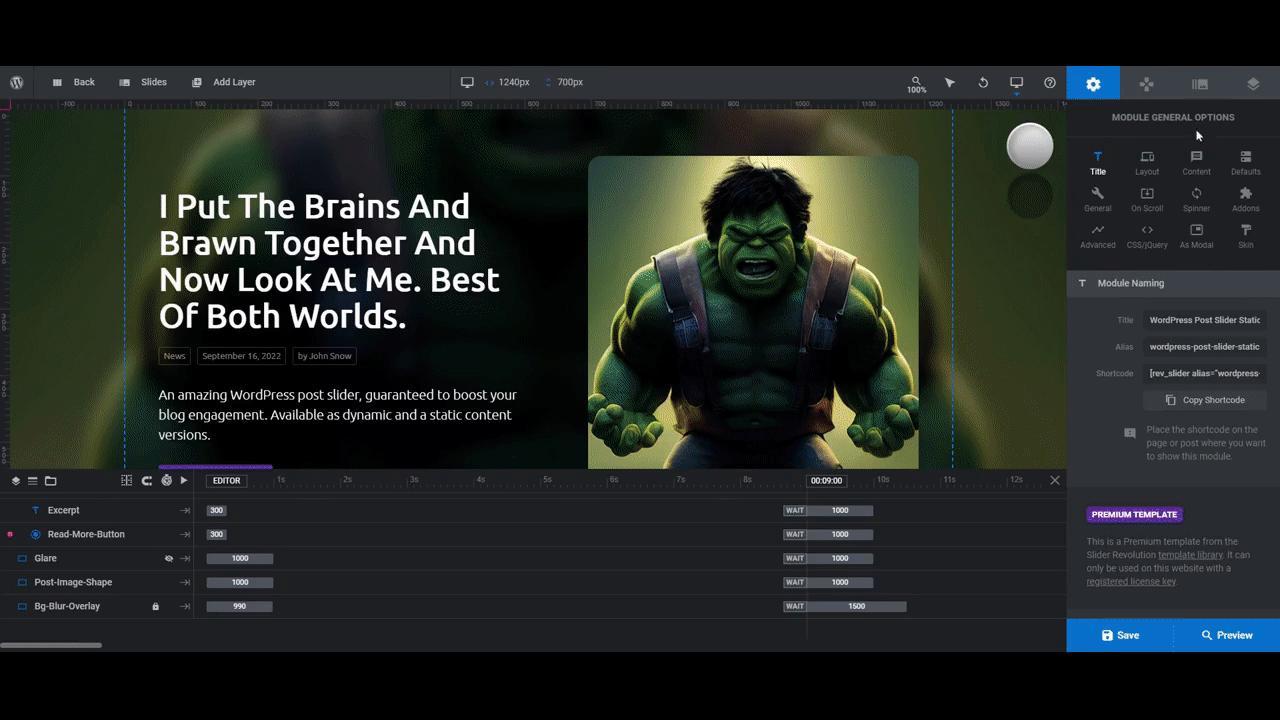Image resolution: width=1280 pixels, height=720 pixels.
Task: Open the help question mark icon
Action: click(x=1049, y=82)
